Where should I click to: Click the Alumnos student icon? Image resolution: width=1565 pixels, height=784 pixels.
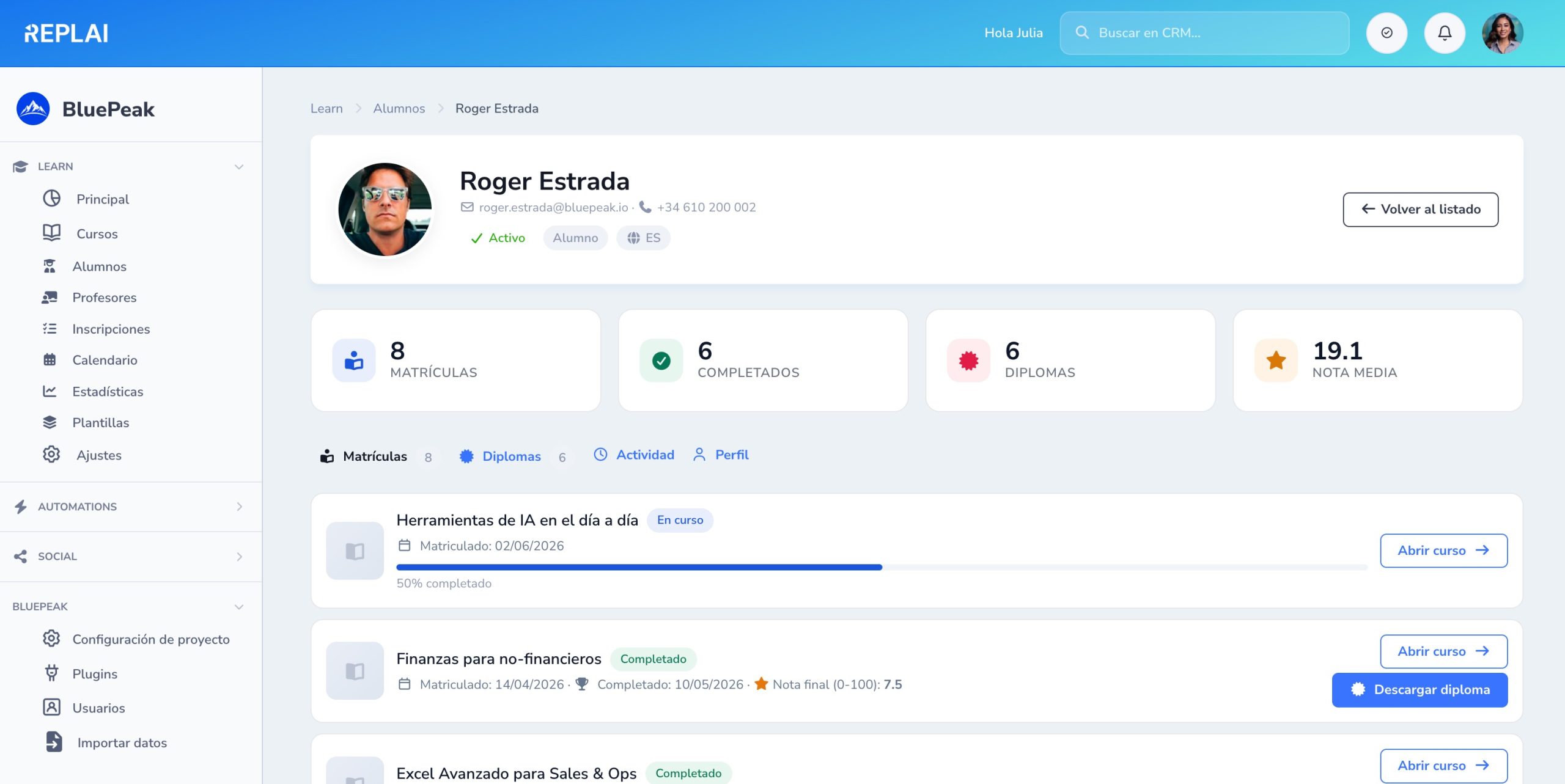click(x=50, y=266)
